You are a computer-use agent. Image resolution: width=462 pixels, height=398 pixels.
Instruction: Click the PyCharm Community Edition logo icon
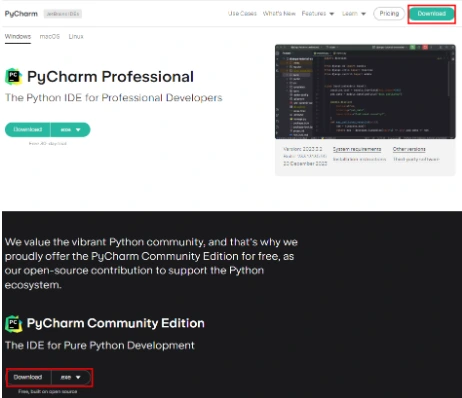pos(14,323)
